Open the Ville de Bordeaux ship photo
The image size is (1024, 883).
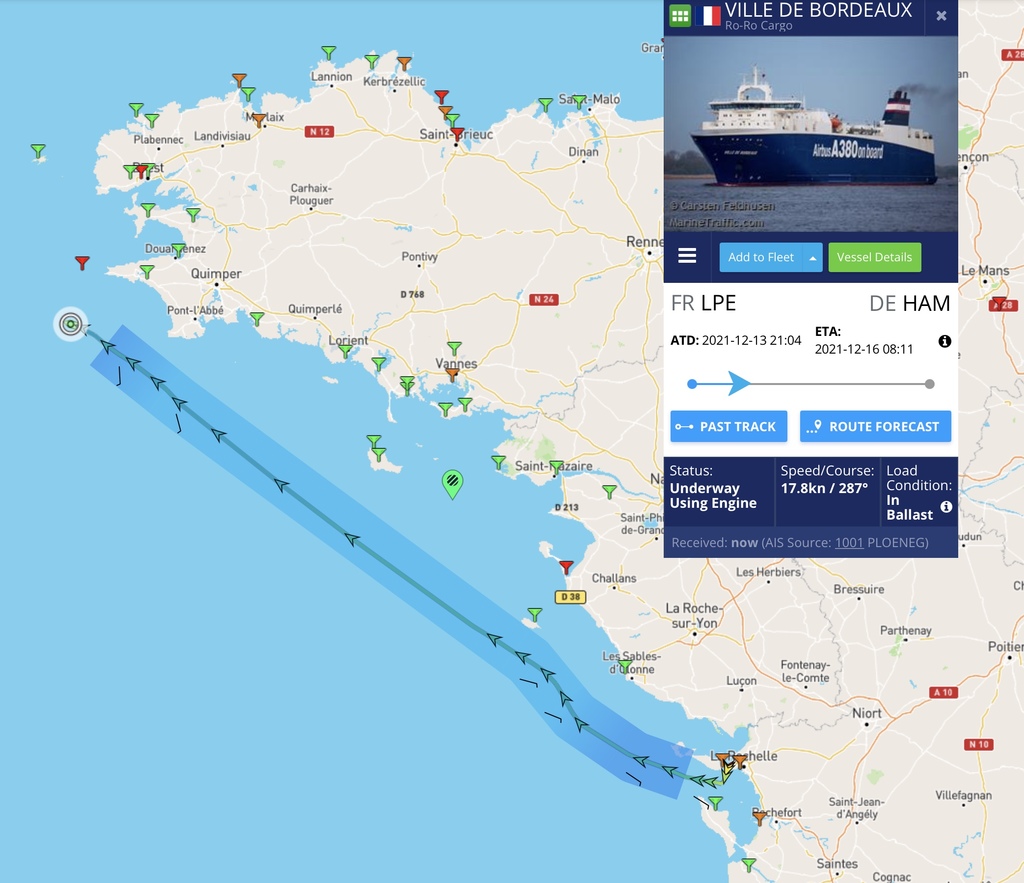[x=810, y=134]
